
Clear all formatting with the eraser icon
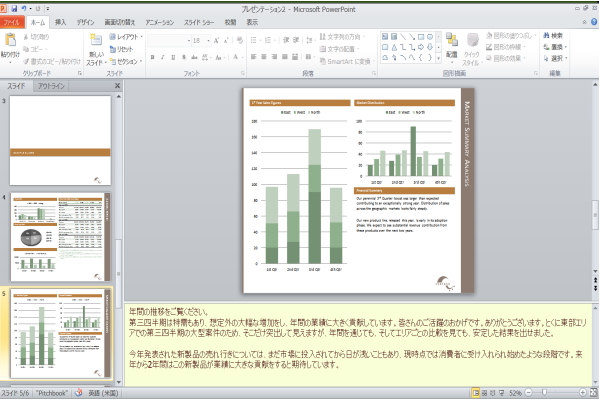(x=240, y=40)
